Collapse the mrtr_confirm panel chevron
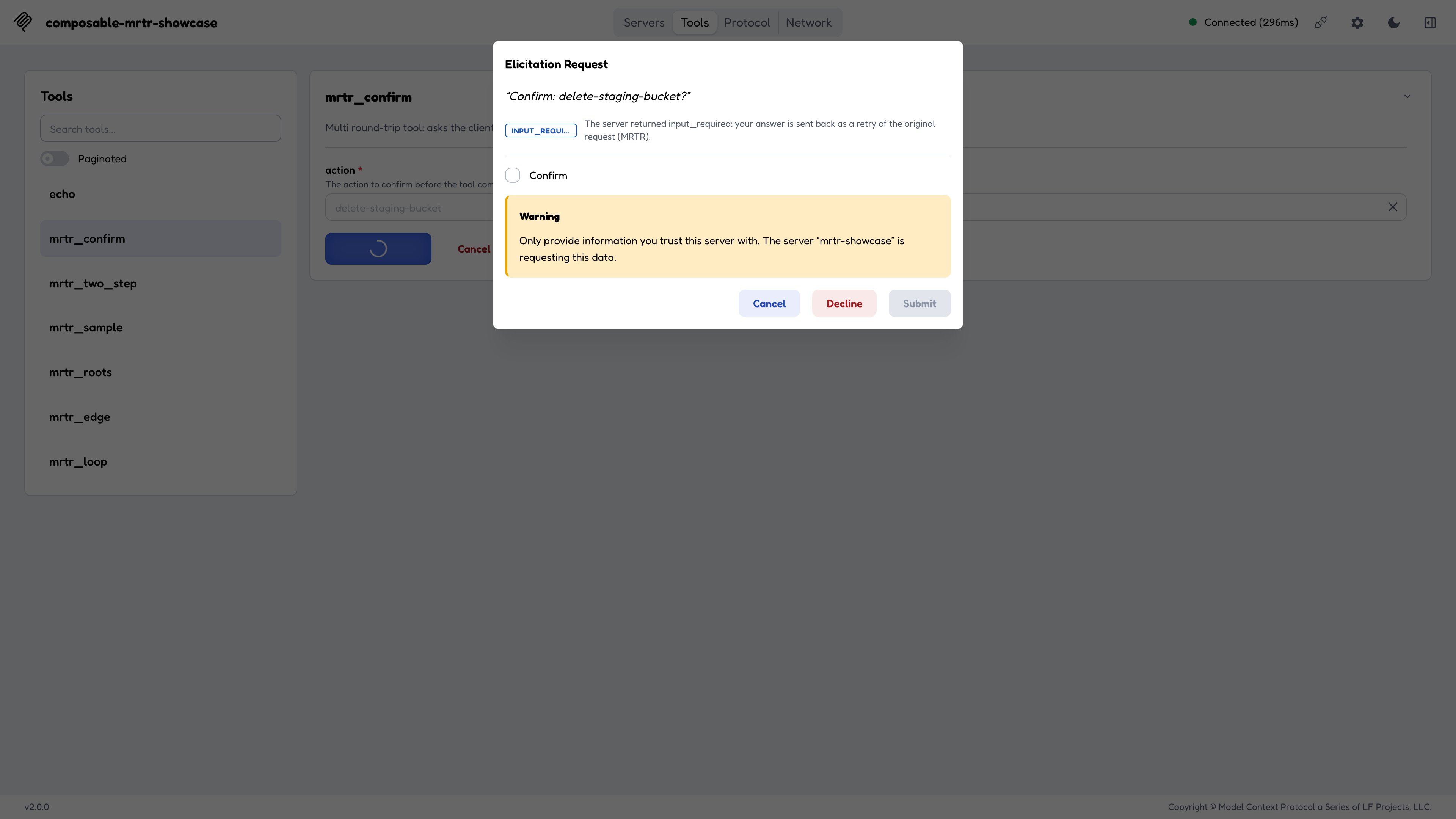The height and width of the screenshot is (819, 1456). [x=1407, y=97]
